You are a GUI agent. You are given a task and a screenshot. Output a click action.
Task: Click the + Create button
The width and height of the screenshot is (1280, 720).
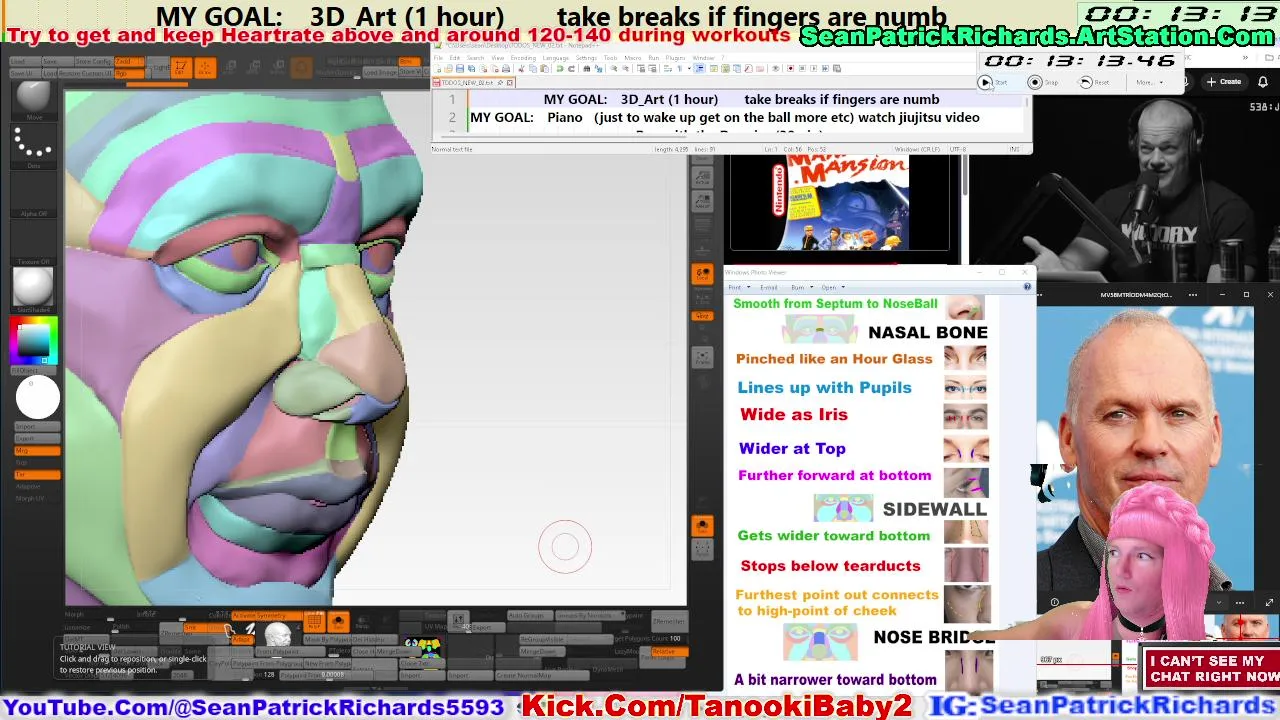(x=1224, y=82)
